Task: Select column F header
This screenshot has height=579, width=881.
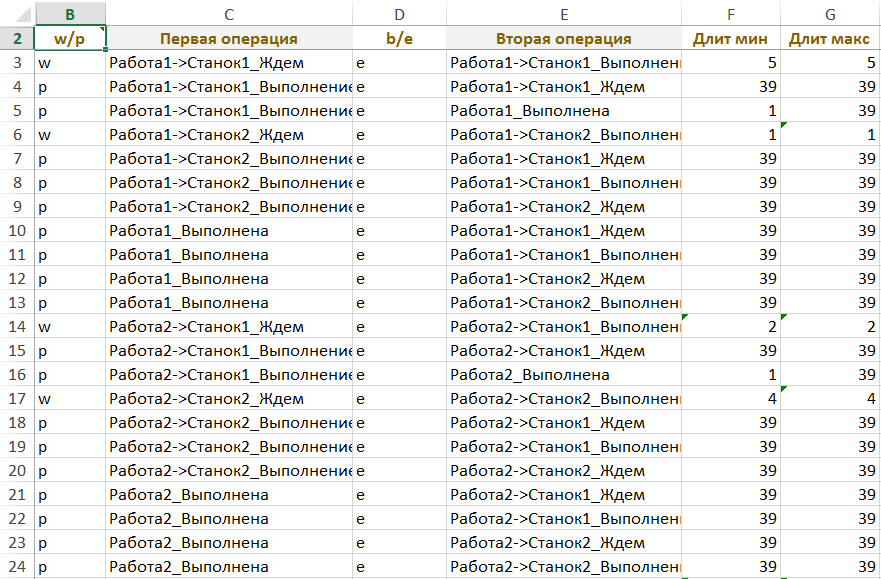Action: [x=731, y=14]
